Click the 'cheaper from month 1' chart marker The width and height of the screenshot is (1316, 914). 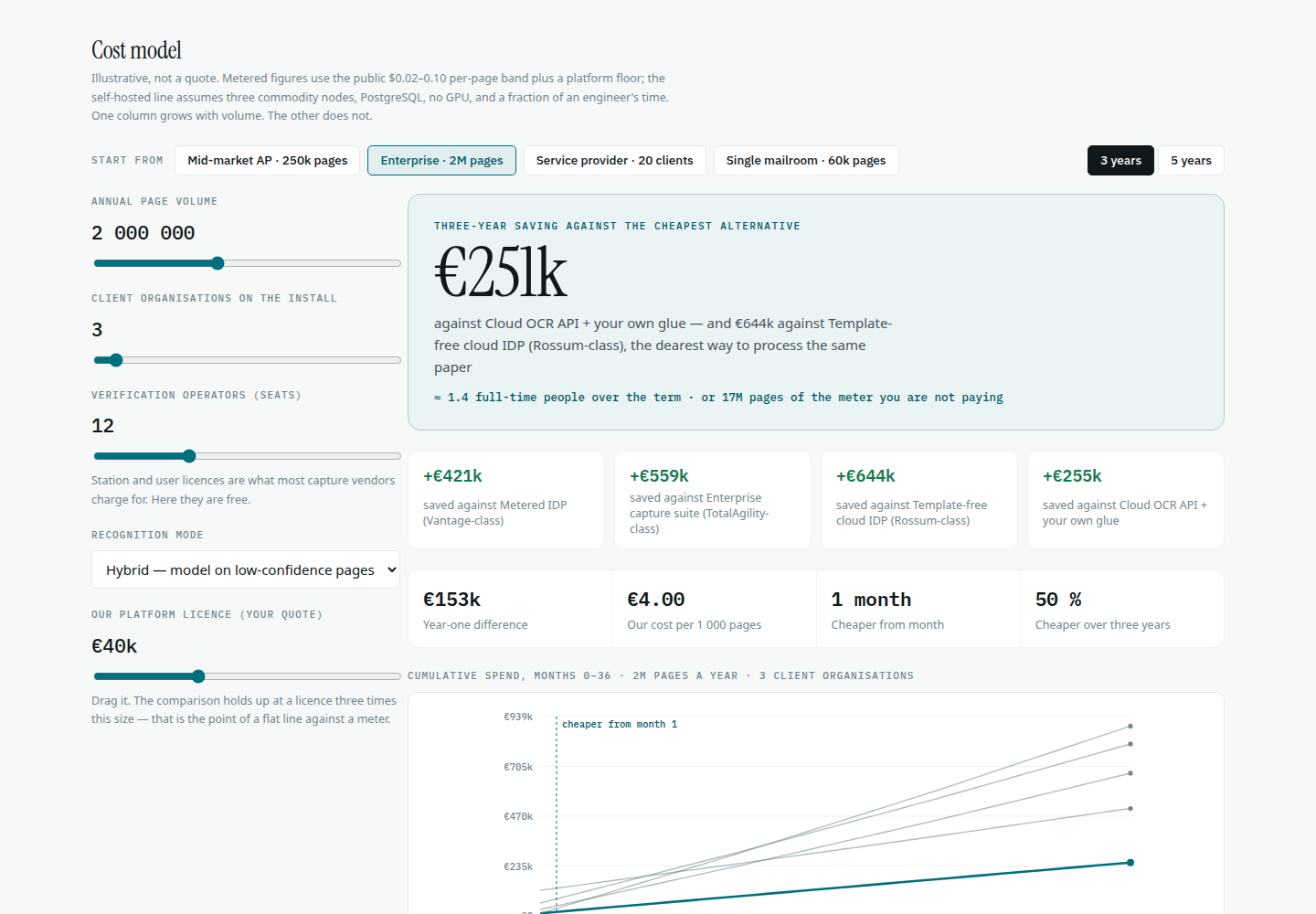(620, 724)
